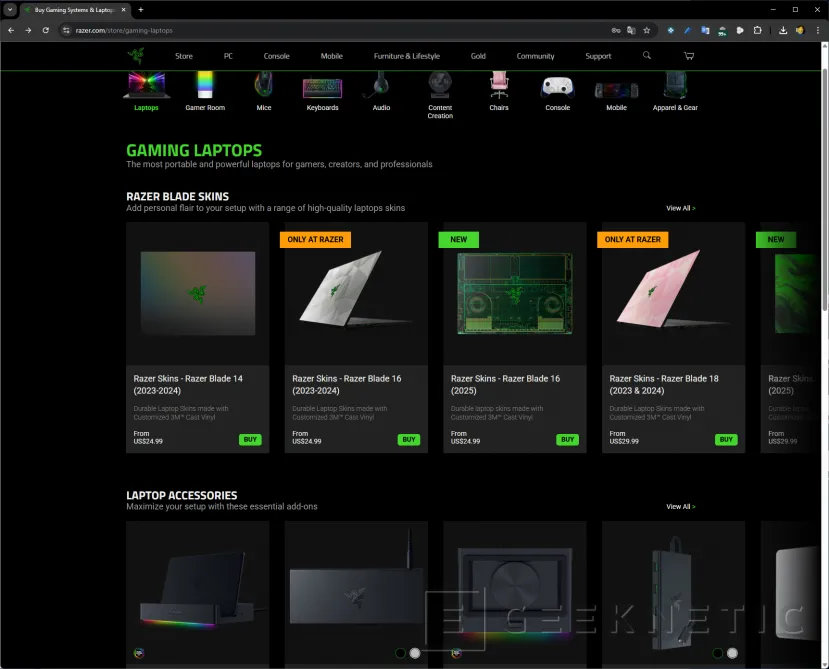
Task: Open the Blade 14 rainbow skin thumbnail
Action: pyautogui.click(x=198, y=294)
